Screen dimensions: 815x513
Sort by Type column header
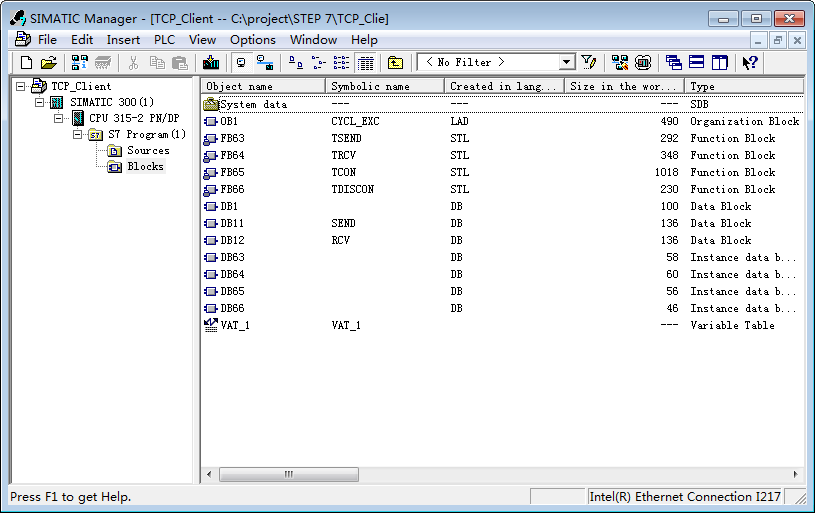click(x=744, y=86)
